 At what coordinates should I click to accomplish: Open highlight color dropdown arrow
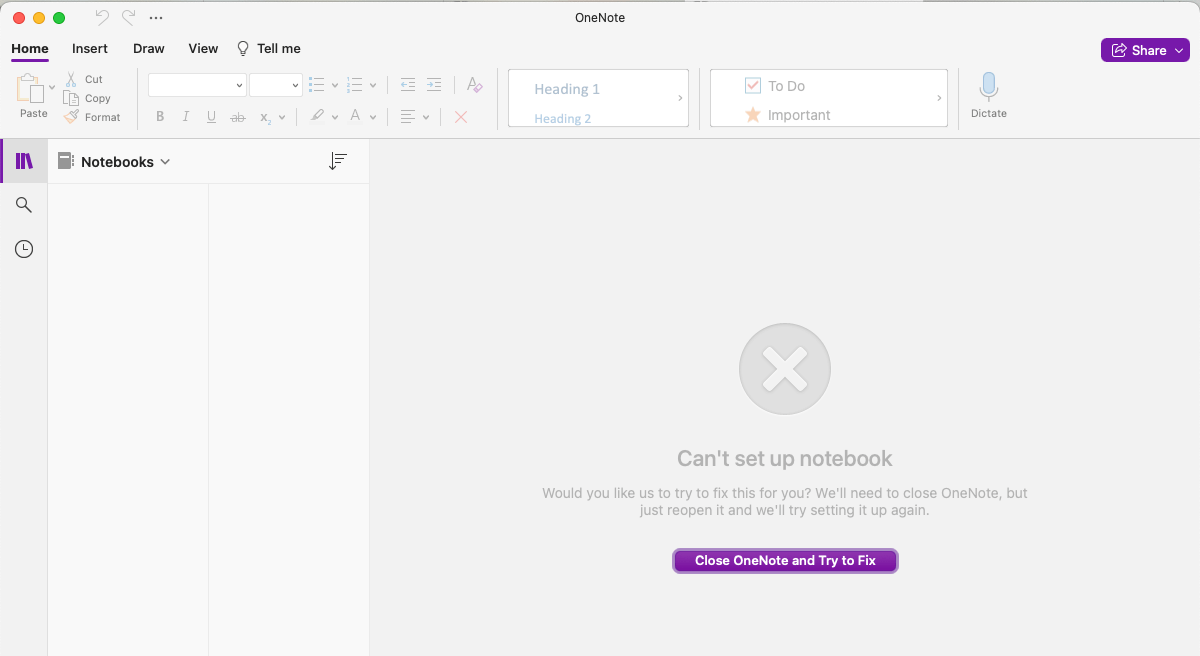[334, 117]
